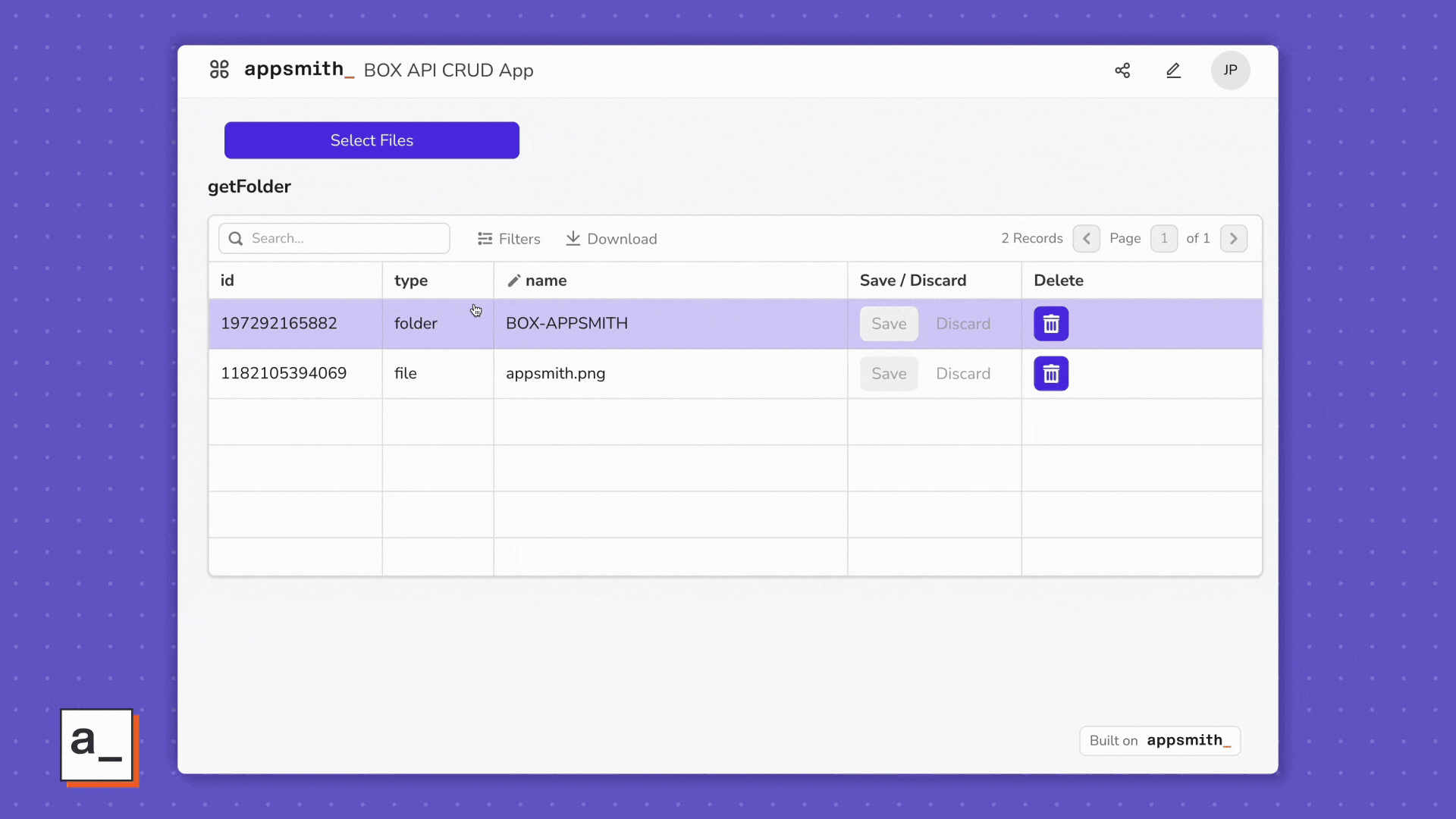Click the Save / Discard column header
1456x819 pixels.
[935, 281]
